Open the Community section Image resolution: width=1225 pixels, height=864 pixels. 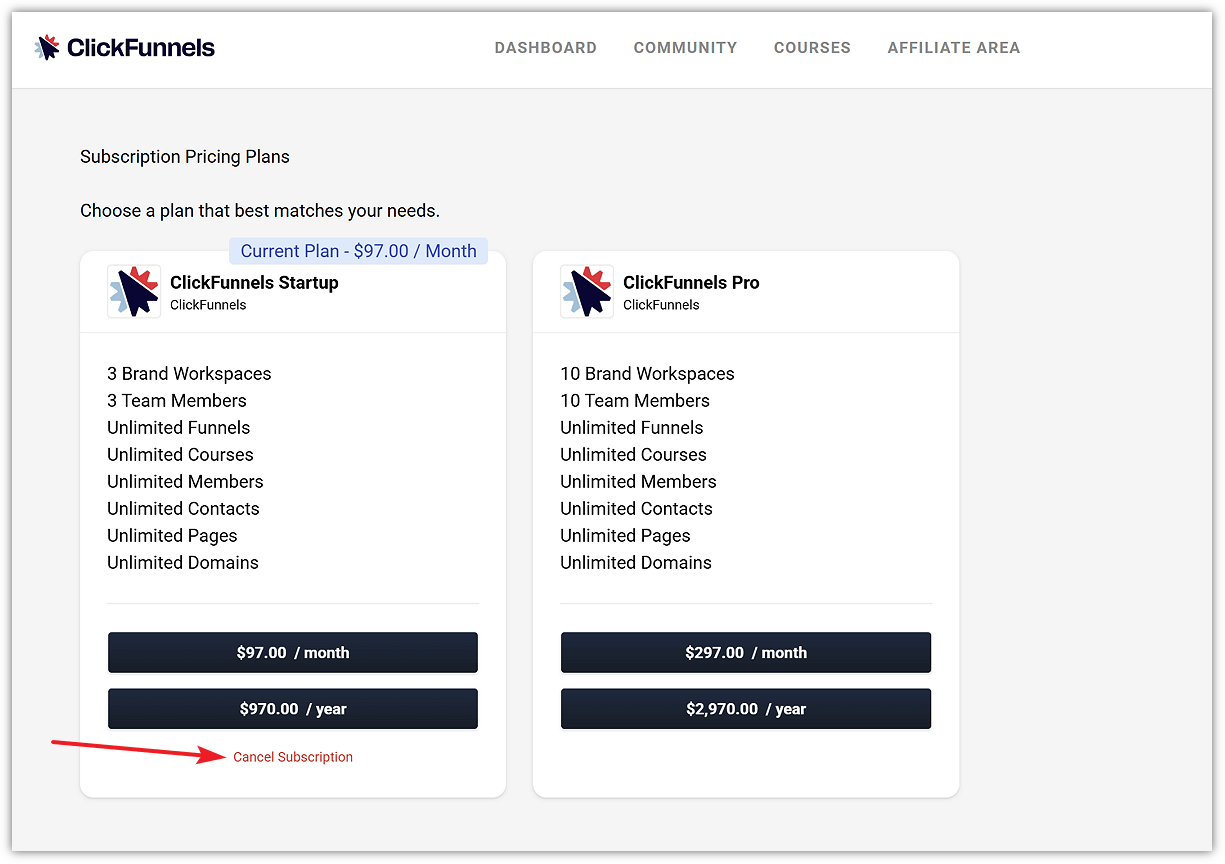(x=685, y=47)
